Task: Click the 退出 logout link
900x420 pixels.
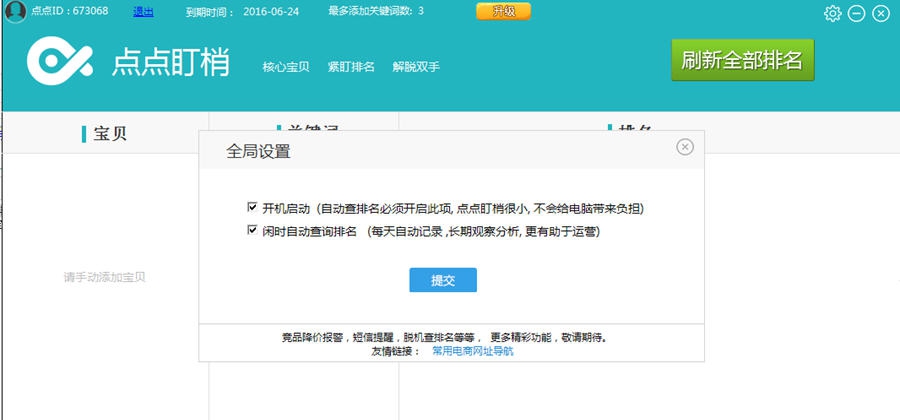Action: coord(143,11)
